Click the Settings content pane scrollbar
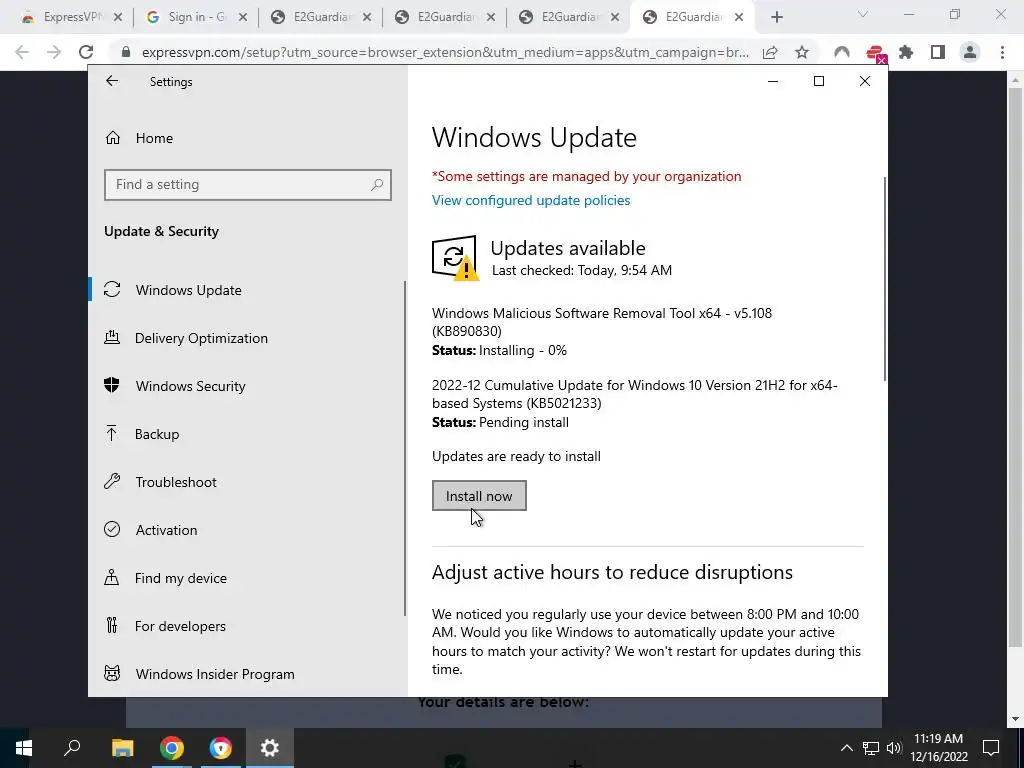The width and height of the screenshot is (1024, 768). pos(885,279)
